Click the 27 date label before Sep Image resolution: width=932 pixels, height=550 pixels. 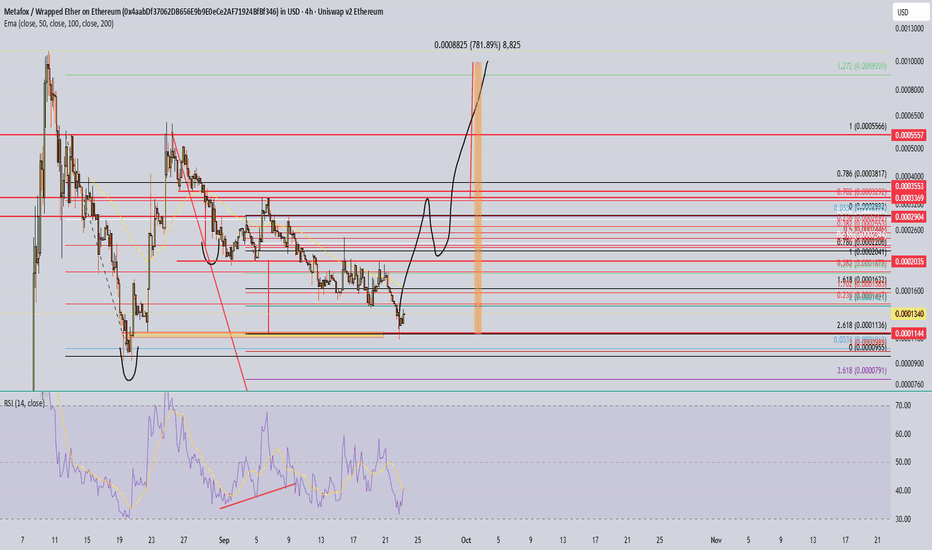pyautogui.click(x=184, y=540)
